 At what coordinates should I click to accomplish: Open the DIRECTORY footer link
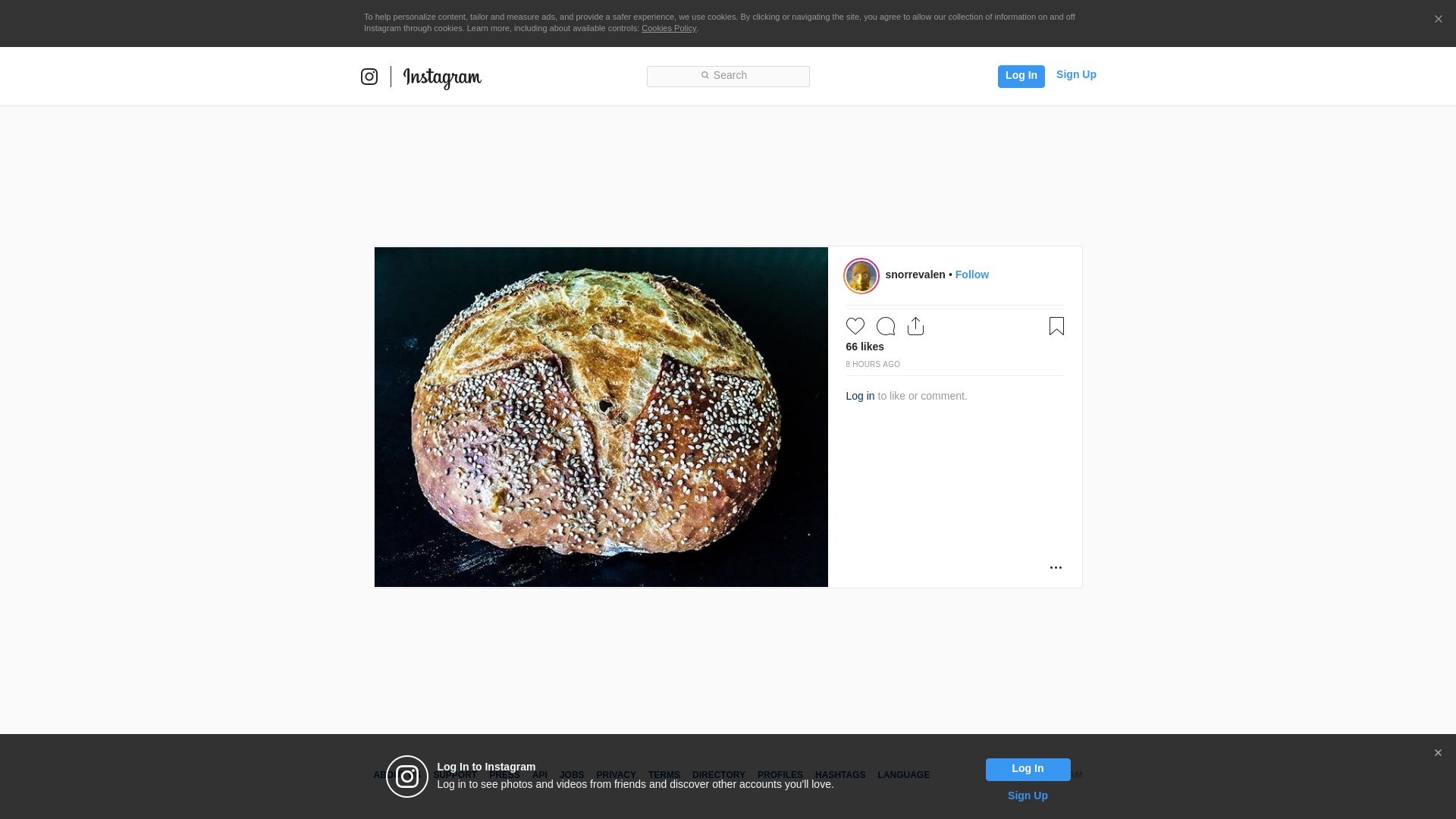coord(719,775)
